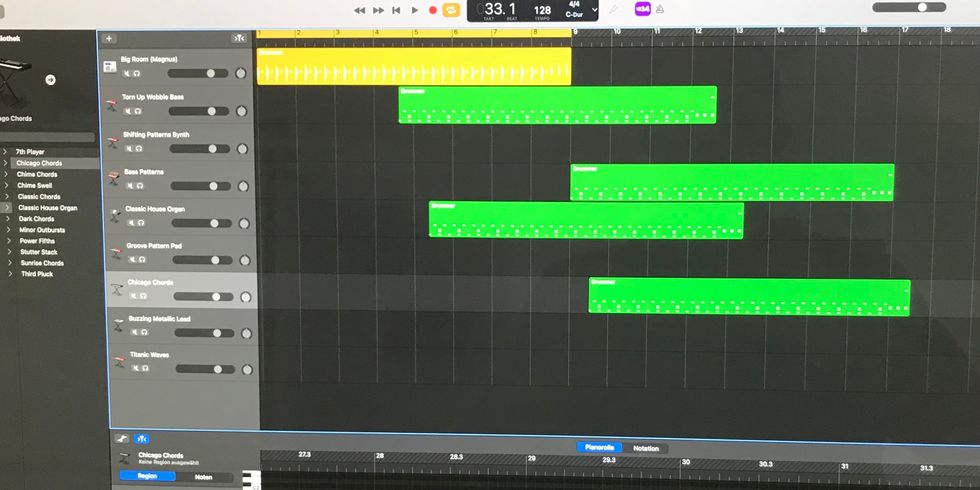
Task: Select the Big Room (Magnus) drummer track icon
Action: pyautogui.click(x=111, y=66)
